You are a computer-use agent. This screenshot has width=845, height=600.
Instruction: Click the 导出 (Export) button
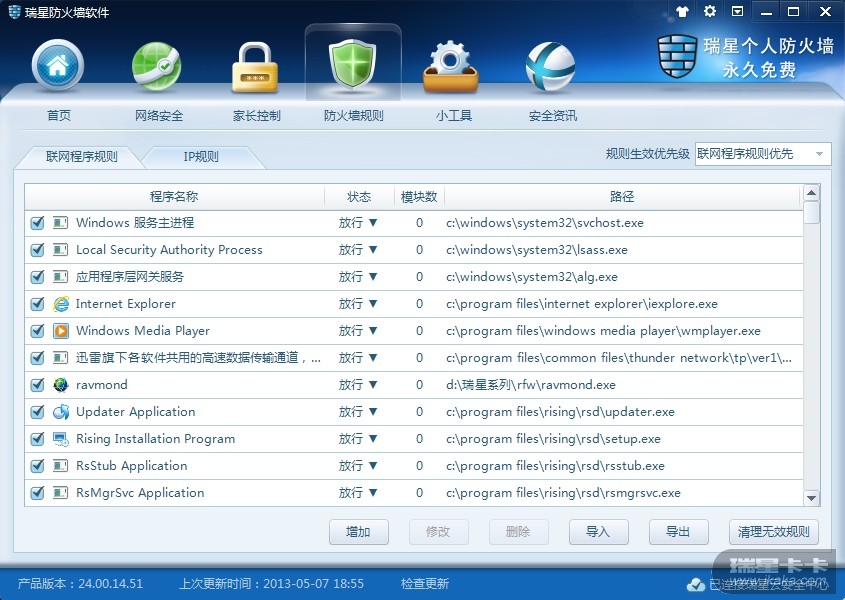point(678,532)
